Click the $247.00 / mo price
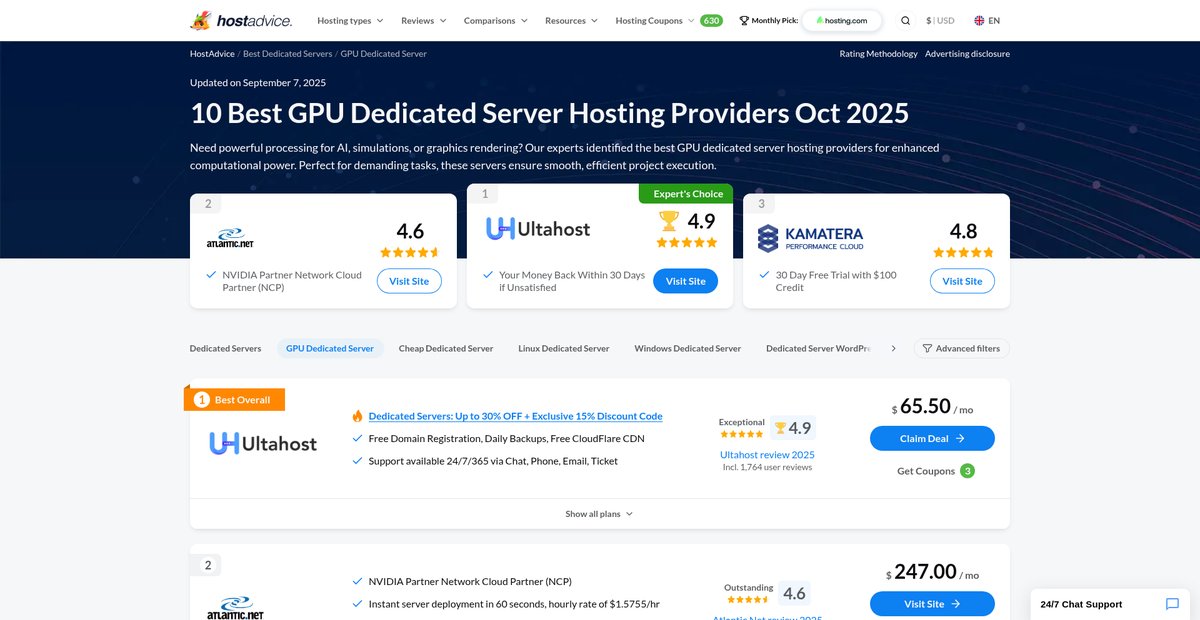The width and height of the screenshot is (1200, 620). tap(932, 572)
